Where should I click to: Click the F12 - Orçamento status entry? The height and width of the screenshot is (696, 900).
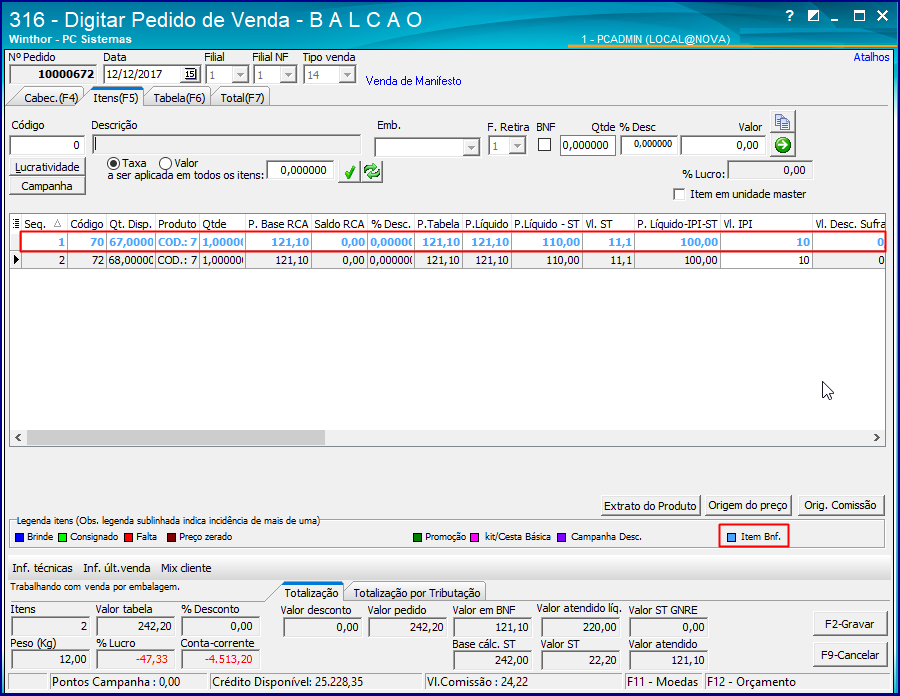751,682
